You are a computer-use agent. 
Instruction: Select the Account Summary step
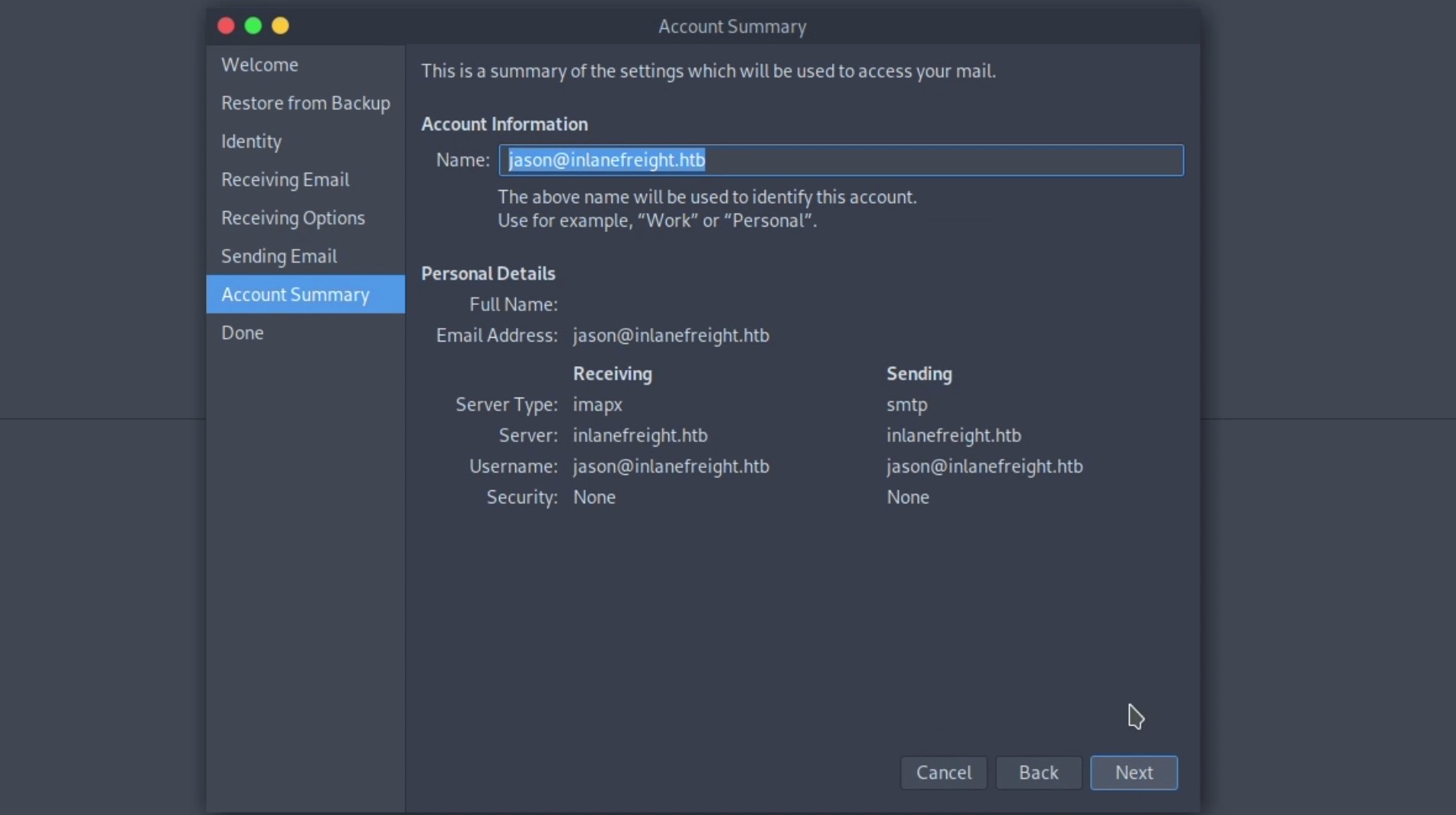(x=305, y=294)
